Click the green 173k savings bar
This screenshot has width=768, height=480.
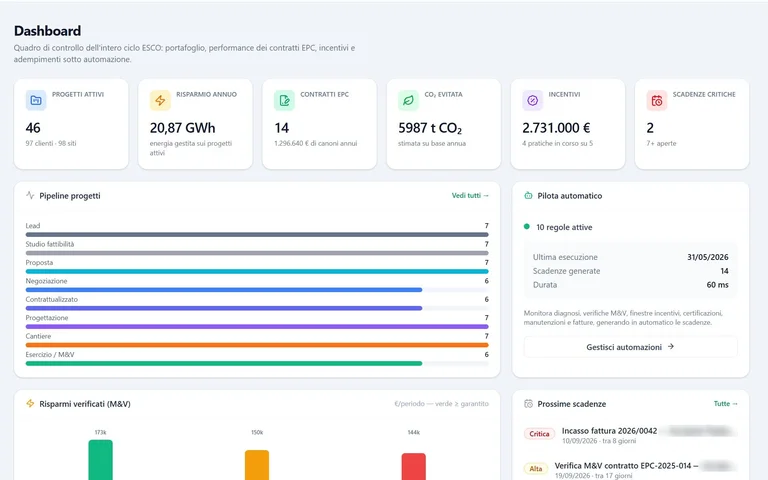point(100,460)
